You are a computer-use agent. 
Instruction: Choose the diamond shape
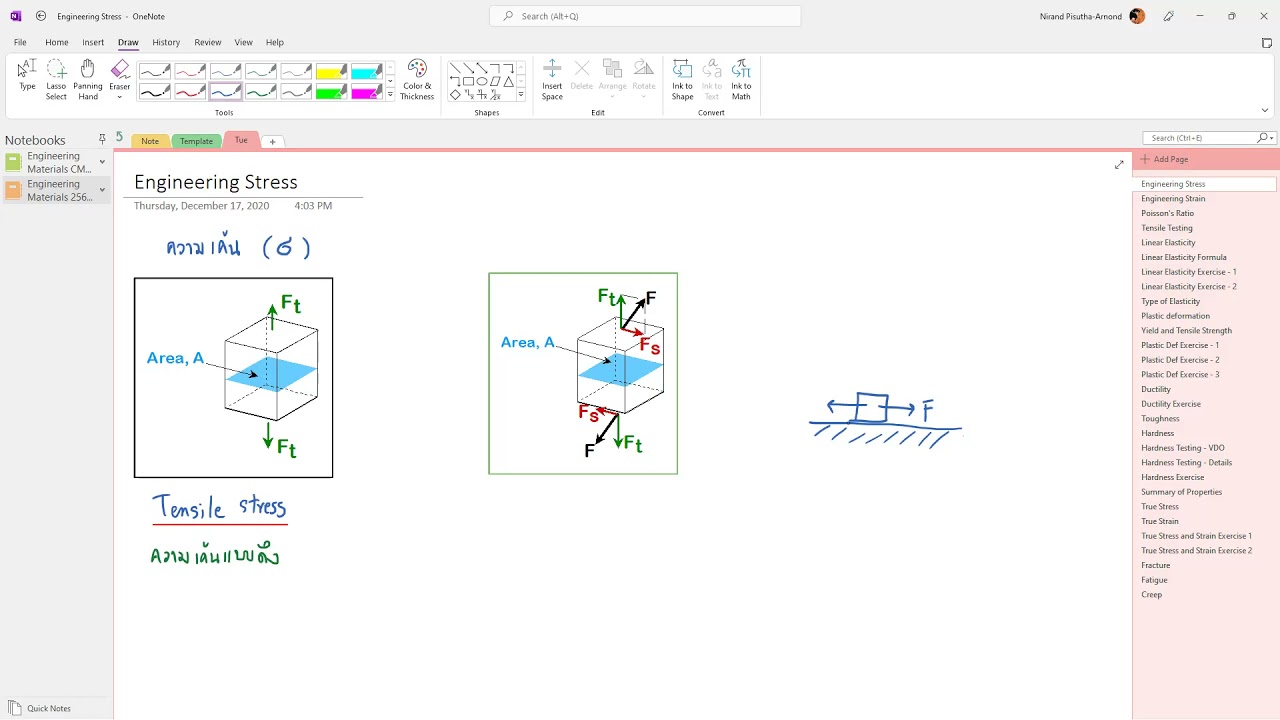coord(455,95)
